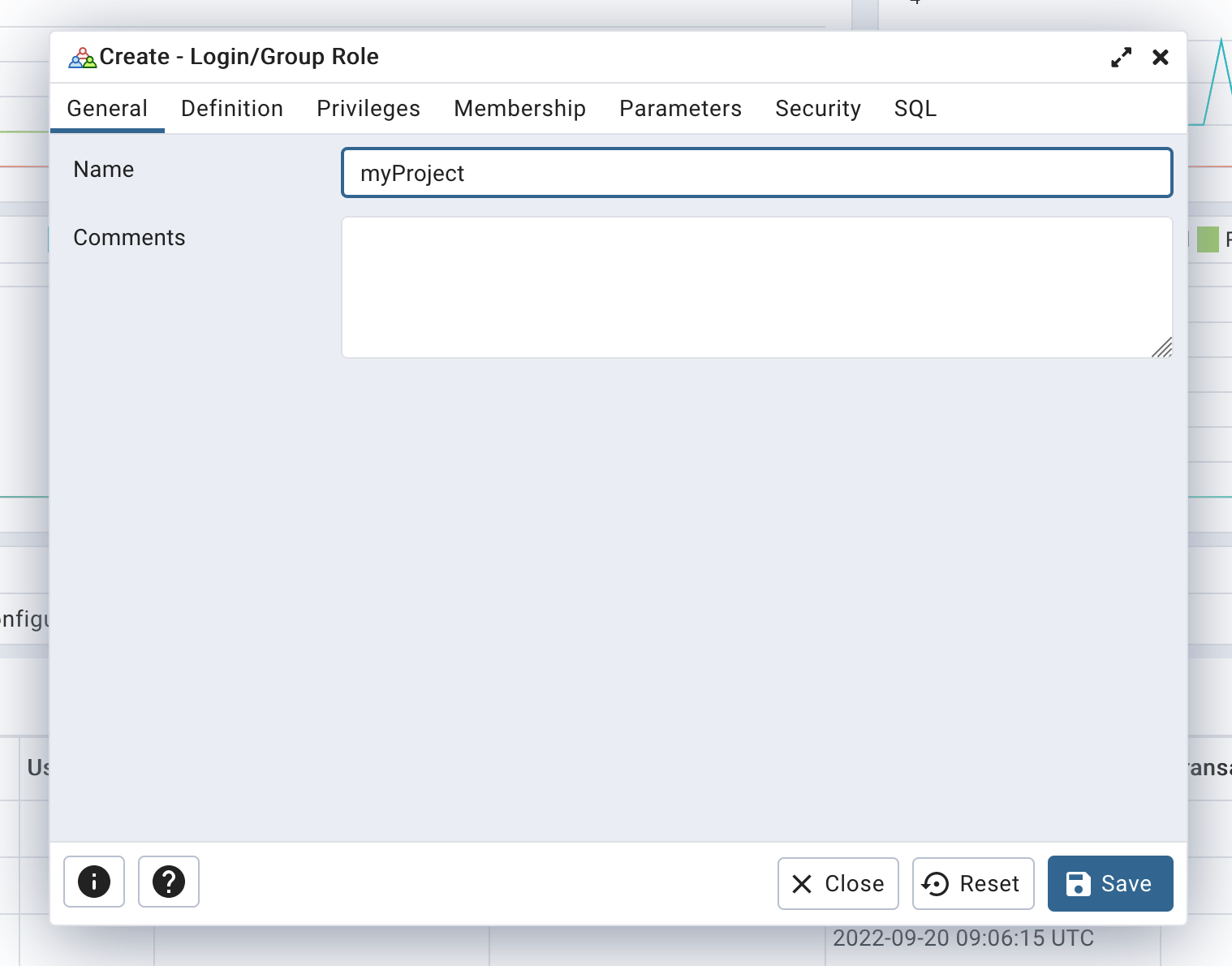Save the new login role
This screenshot has width=1232, height=966.
pyautogui.click(x=1109, y=883)
